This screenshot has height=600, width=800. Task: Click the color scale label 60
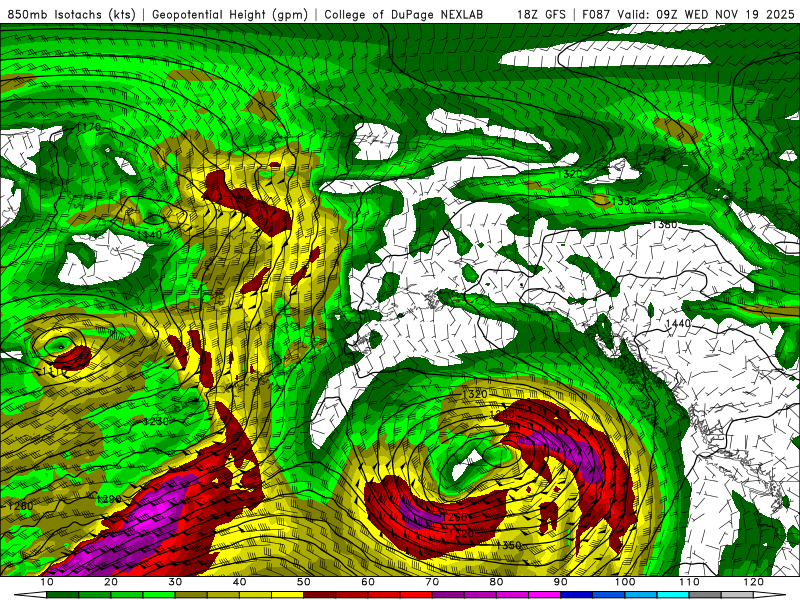368,582
